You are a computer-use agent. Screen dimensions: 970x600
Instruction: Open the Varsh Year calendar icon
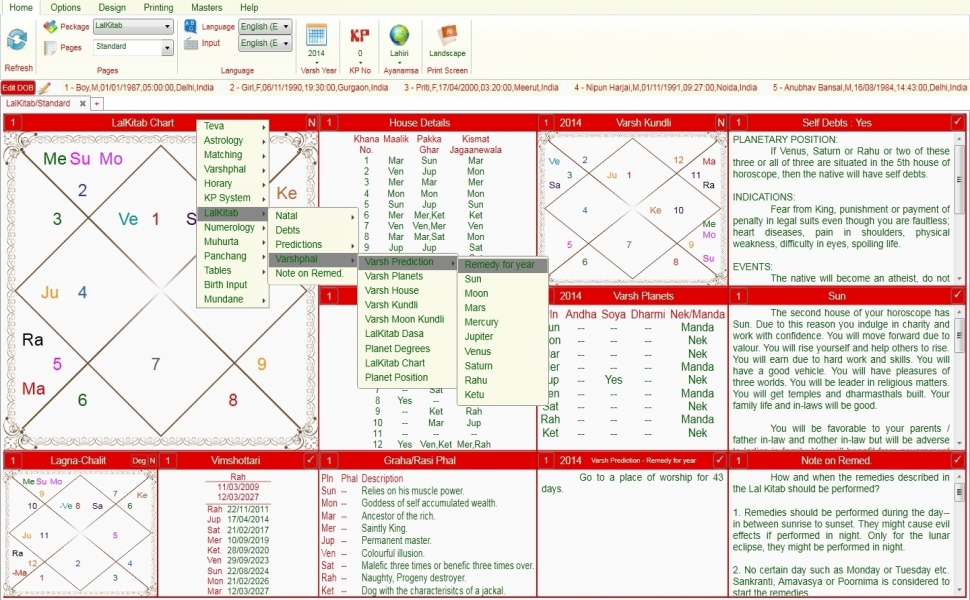click(316, 35)
